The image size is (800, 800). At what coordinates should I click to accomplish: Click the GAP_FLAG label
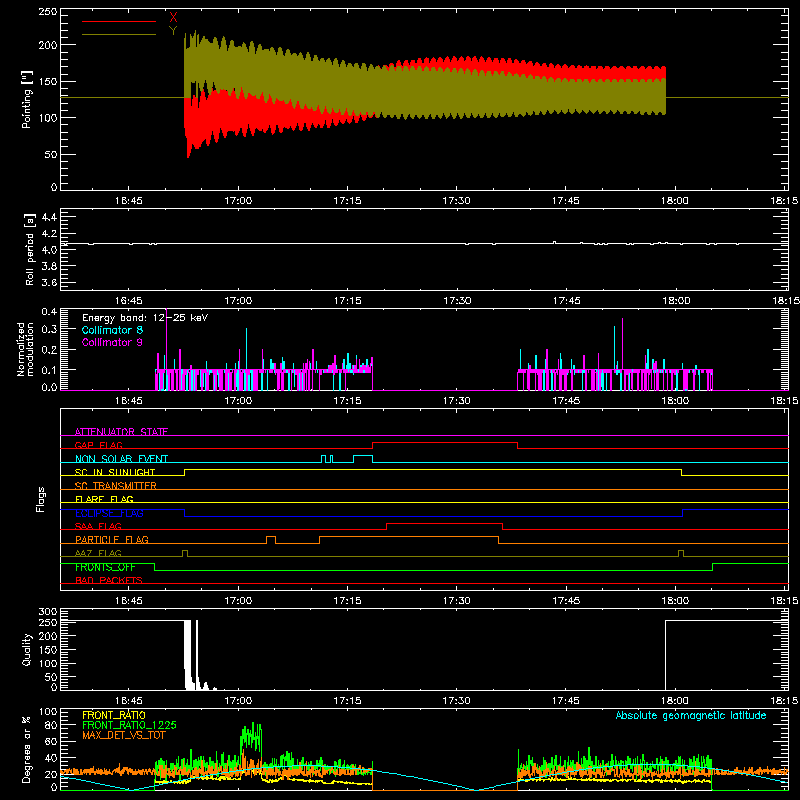[x=98, y=445]
